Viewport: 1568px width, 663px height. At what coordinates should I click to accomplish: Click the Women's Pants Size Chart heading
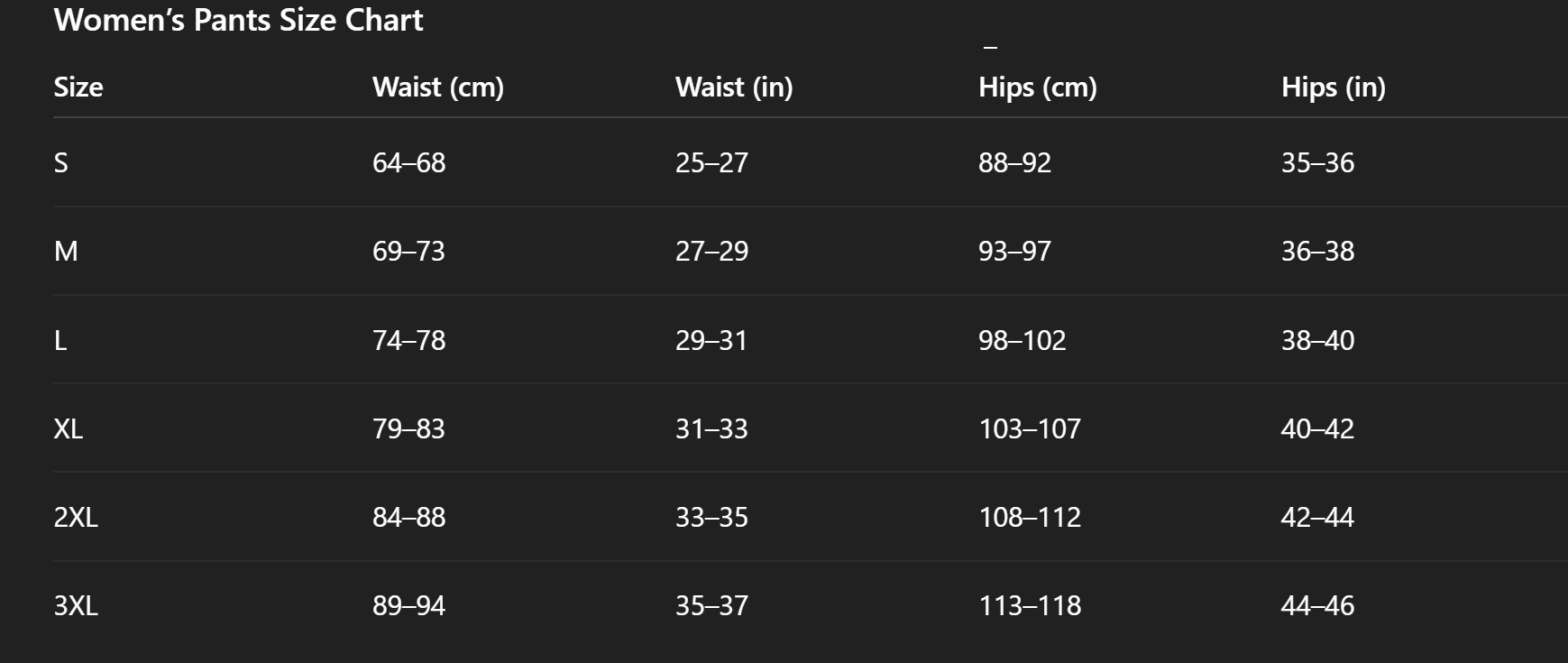coord(238,20)
